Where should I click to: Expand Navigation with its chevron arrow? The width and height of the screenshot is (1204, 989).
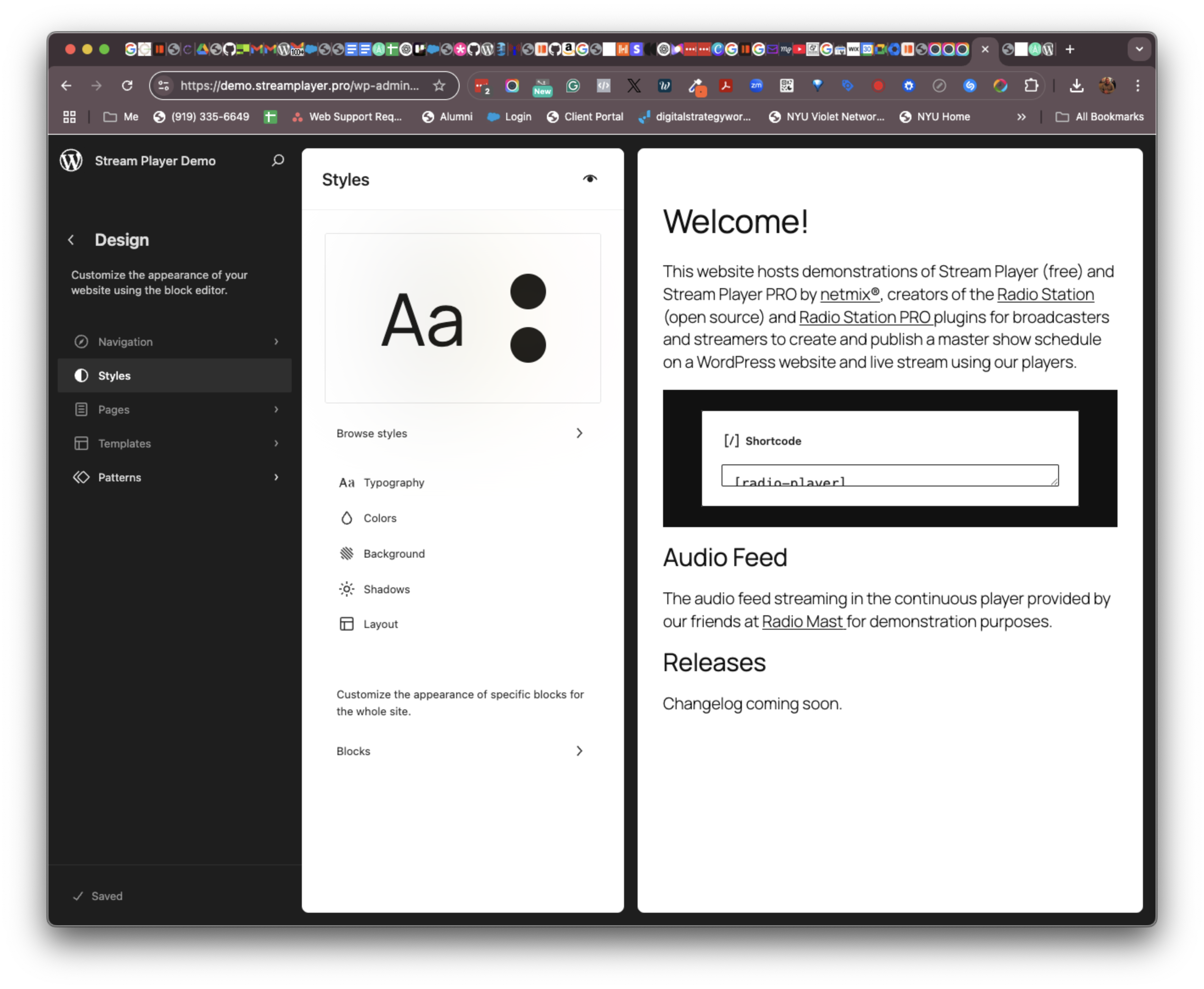click(x=276, y=342)
